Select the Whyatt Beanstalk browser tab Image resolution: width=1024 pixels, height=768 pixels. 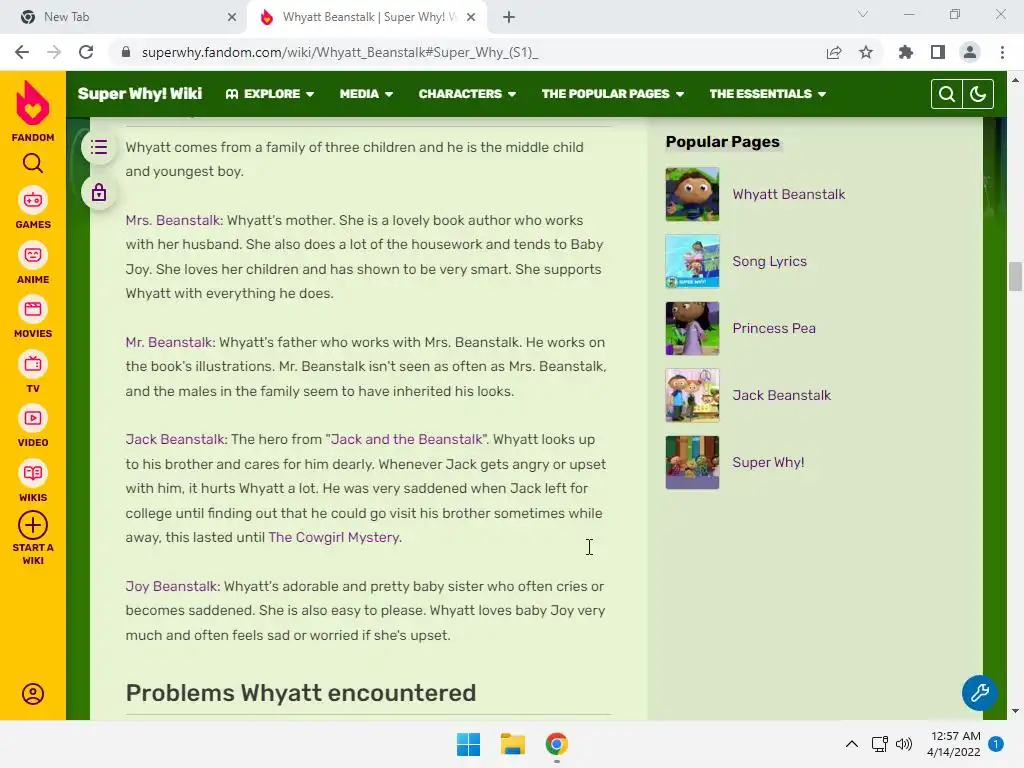click(368, 17)
